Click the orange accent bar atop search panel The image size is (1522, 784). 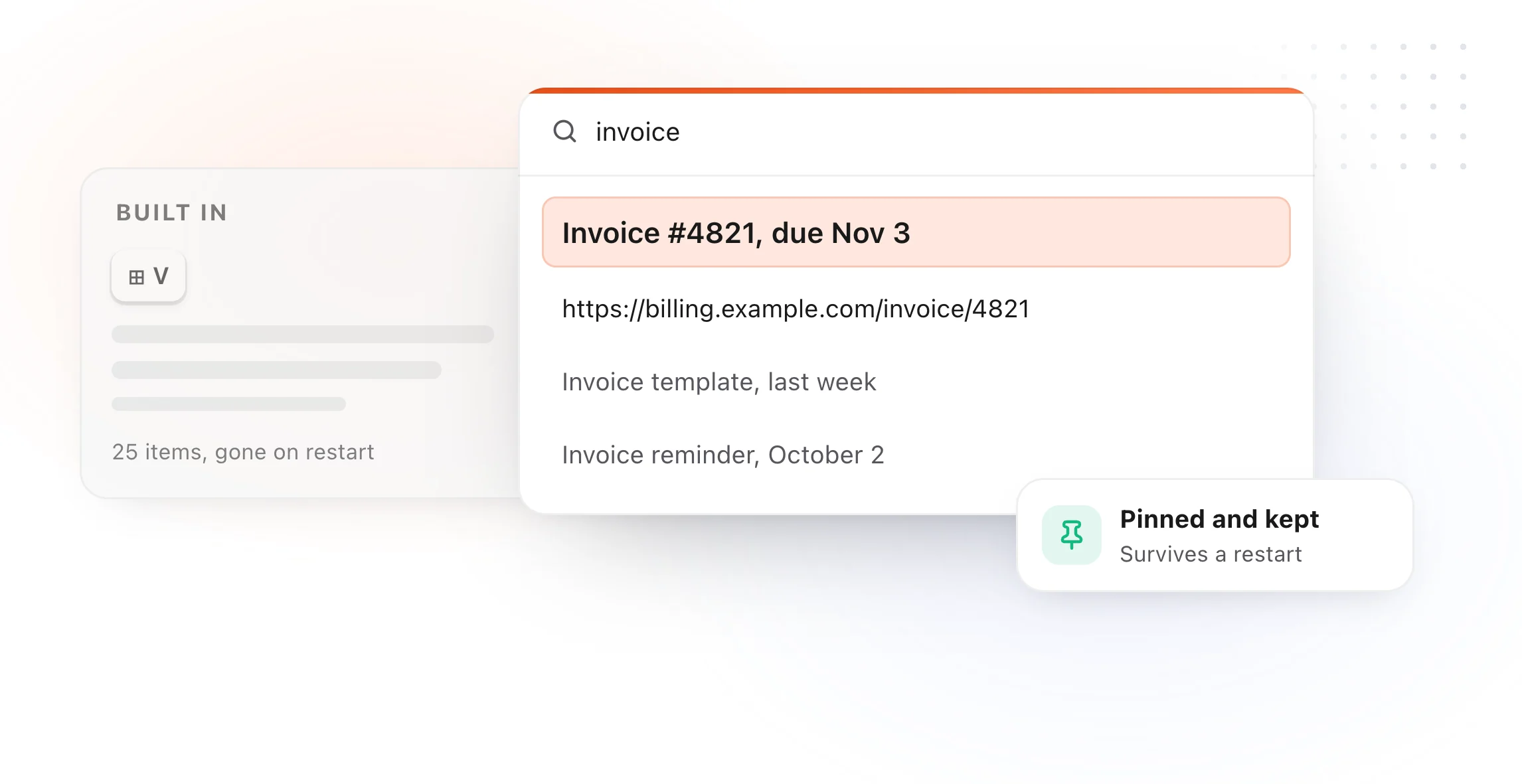pos(916,91)
